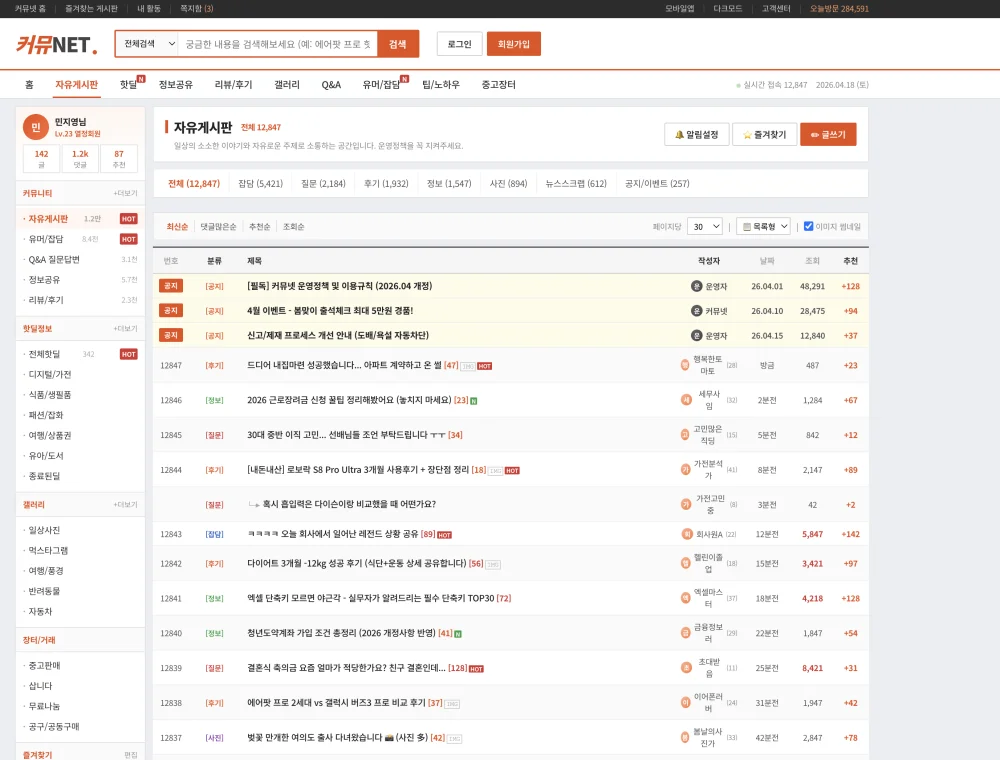Click the HOT badge on the 내집마련 post
The height and width of the screenshot is (760, 1000).
[485, 366]
